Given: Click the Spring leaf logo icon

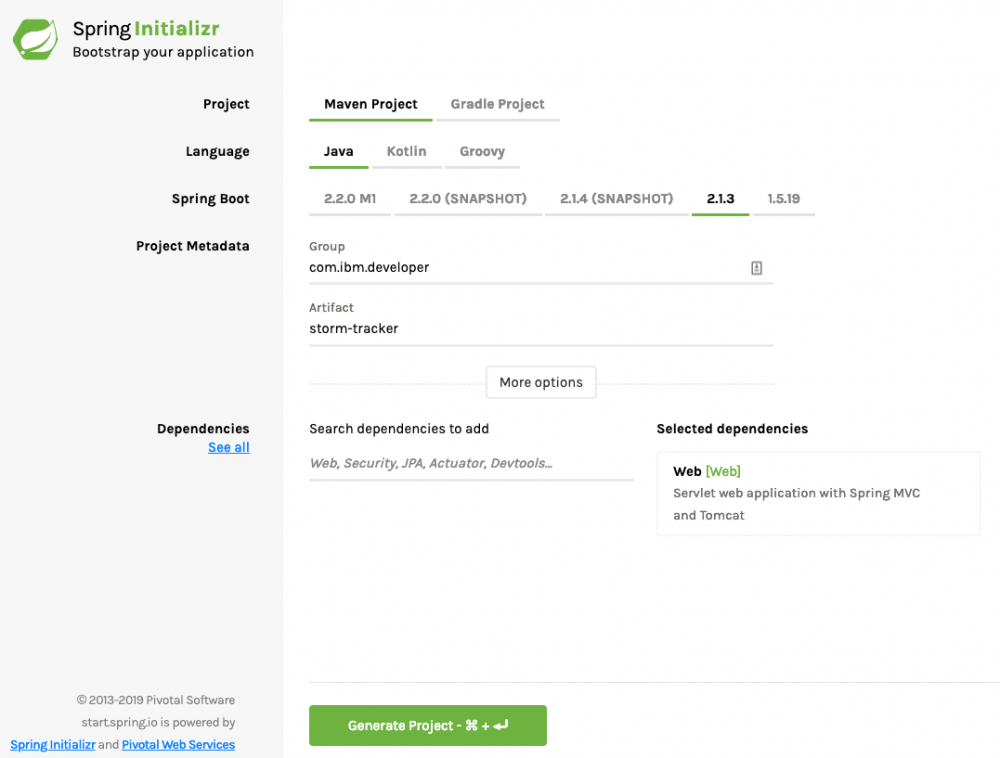Looking at the screenshot, I should coord(35,38).
